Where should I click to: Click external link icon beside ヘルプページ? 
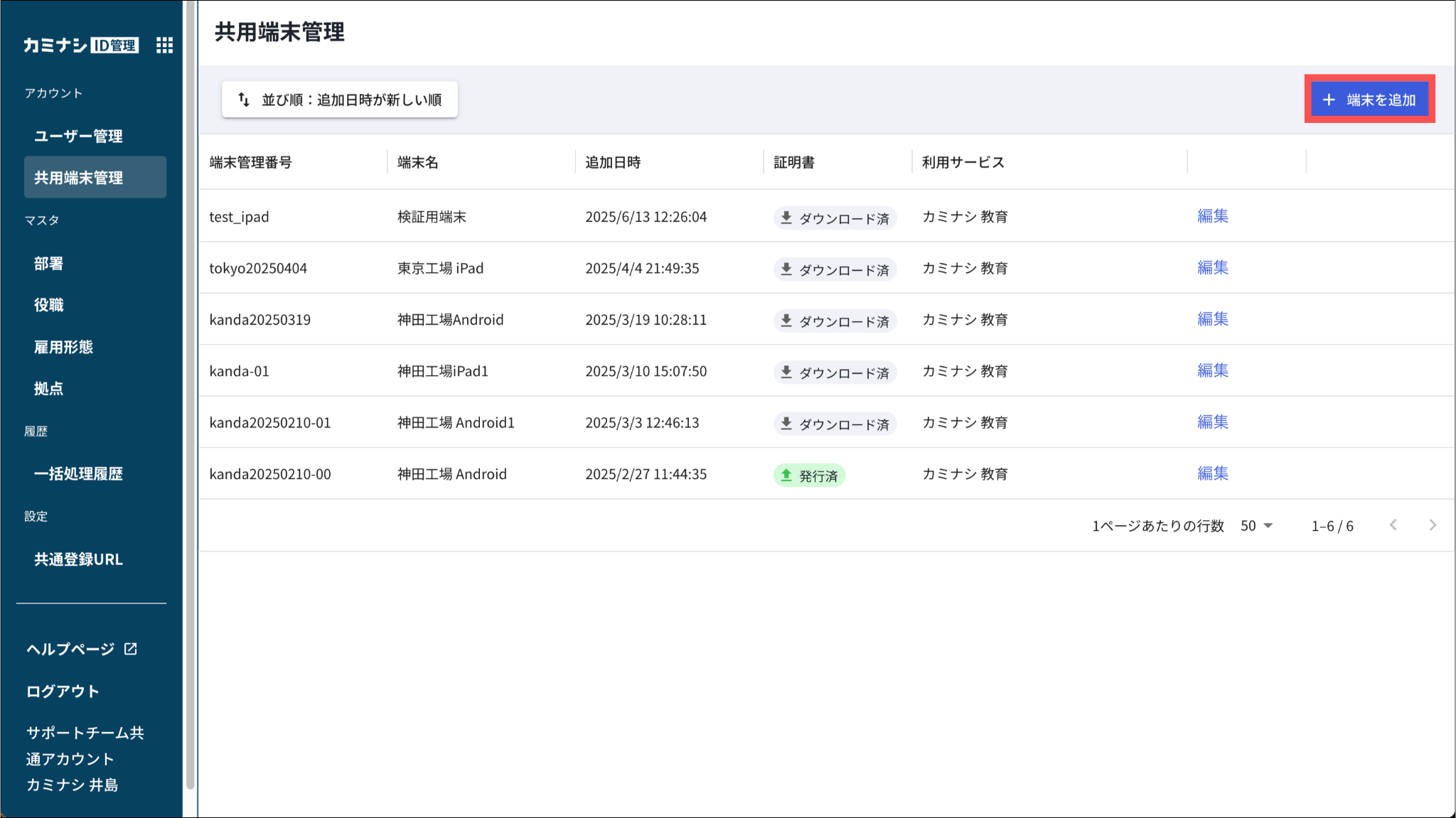click(x=131, y=649)
